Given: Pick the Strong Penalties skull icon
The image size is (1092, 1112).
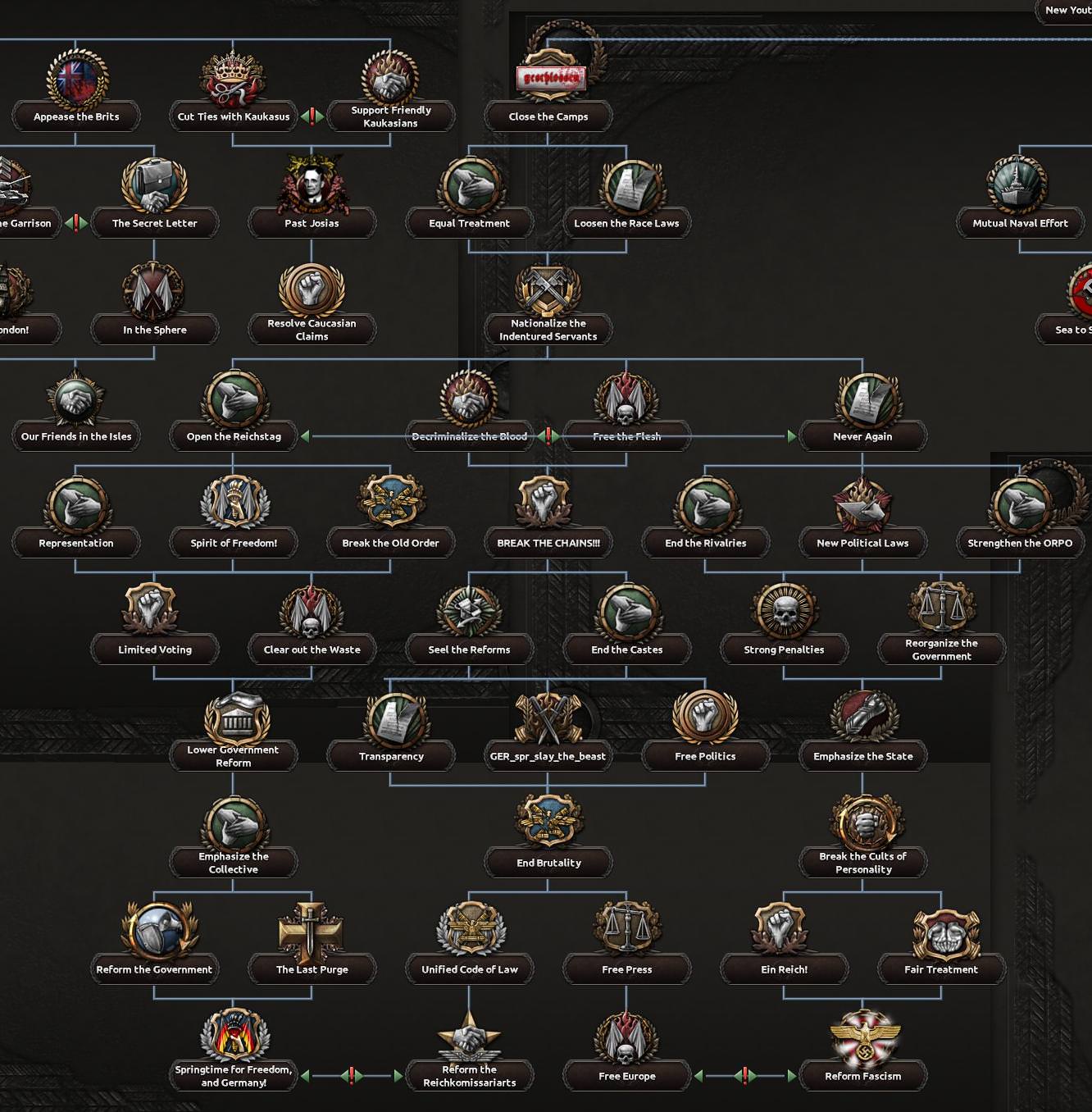Looking at the screenshot, I should (x=785, y=612).
